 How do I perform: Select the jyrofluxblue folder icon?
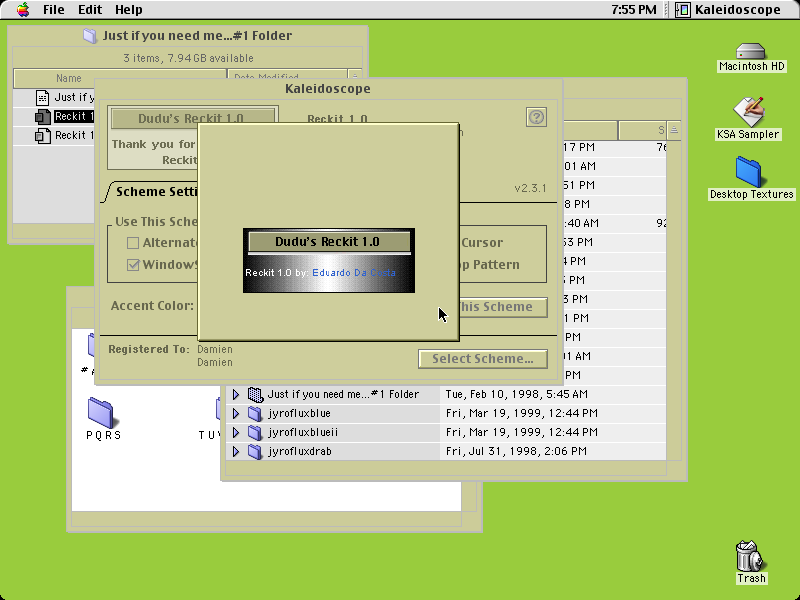point(255,413)
